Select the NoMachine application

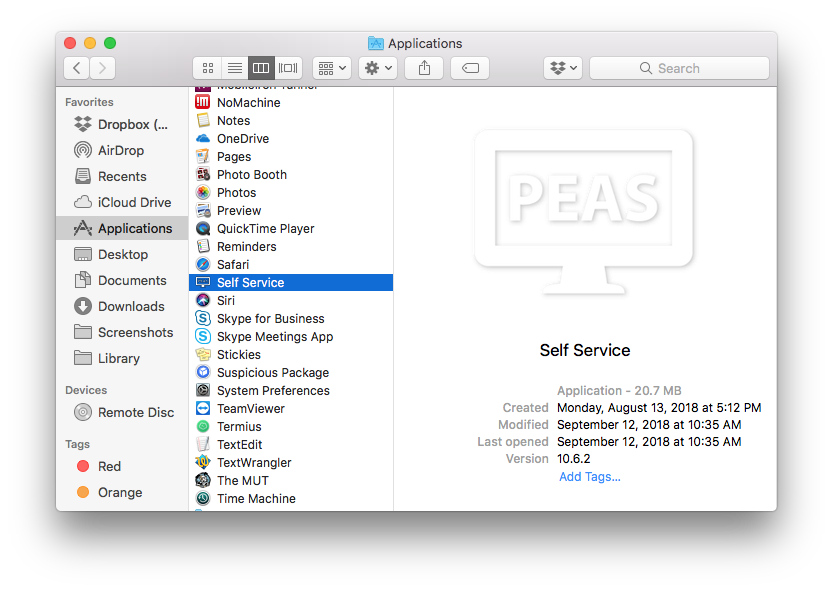(x=291, y=103)
